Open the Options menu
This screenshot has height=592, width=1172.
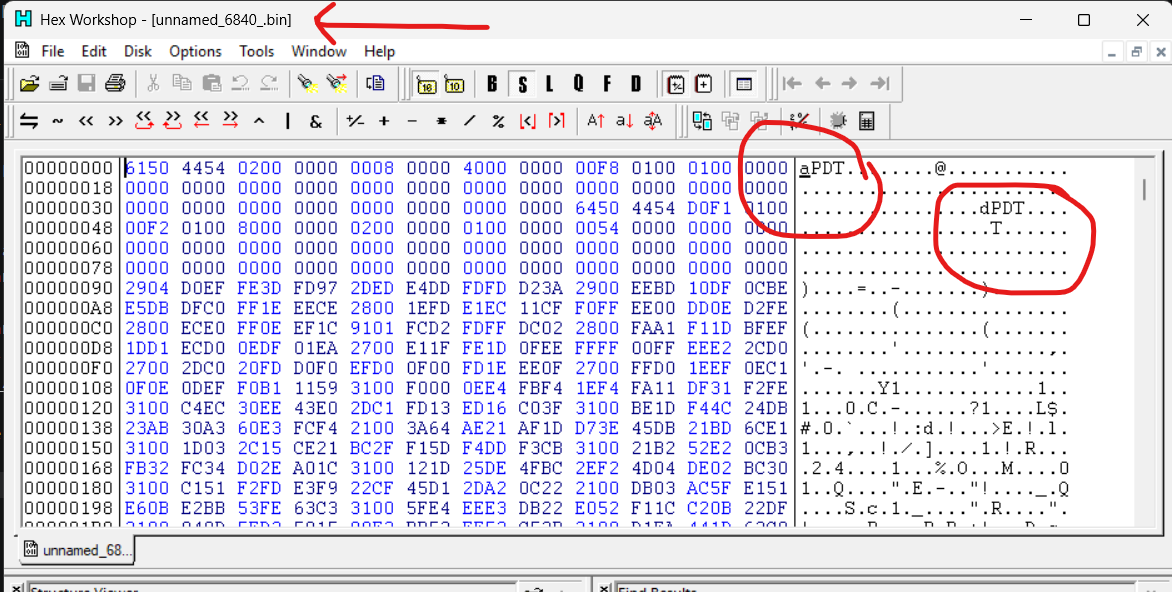[x=195, y=51]
